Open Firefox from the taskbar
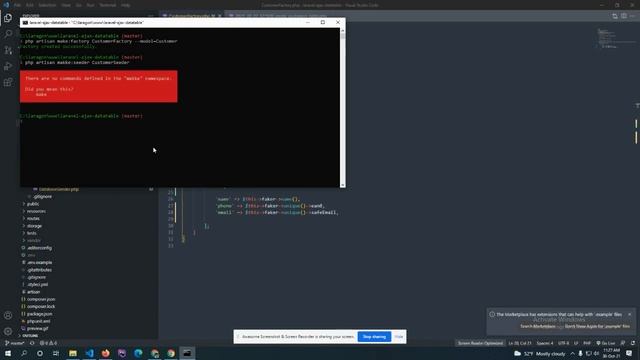Screen dimensions: 640x360 point(106,353)
